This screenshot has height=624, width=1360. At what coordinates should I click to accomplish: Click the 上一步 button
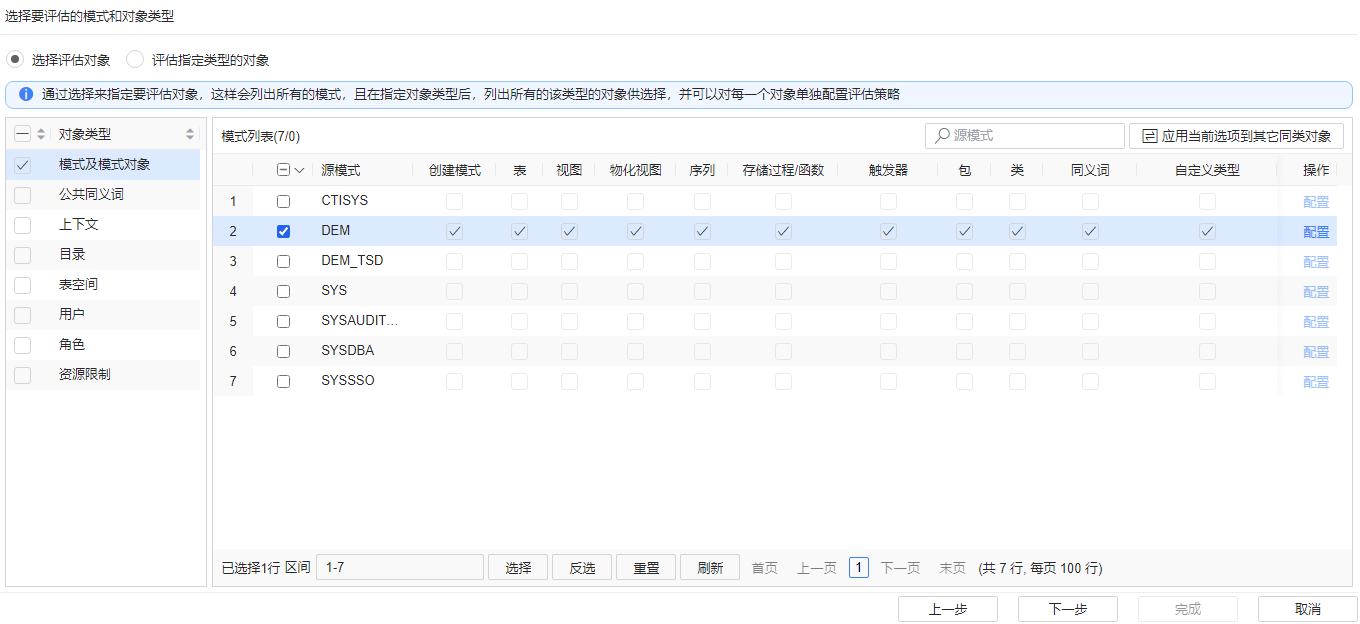948,609
